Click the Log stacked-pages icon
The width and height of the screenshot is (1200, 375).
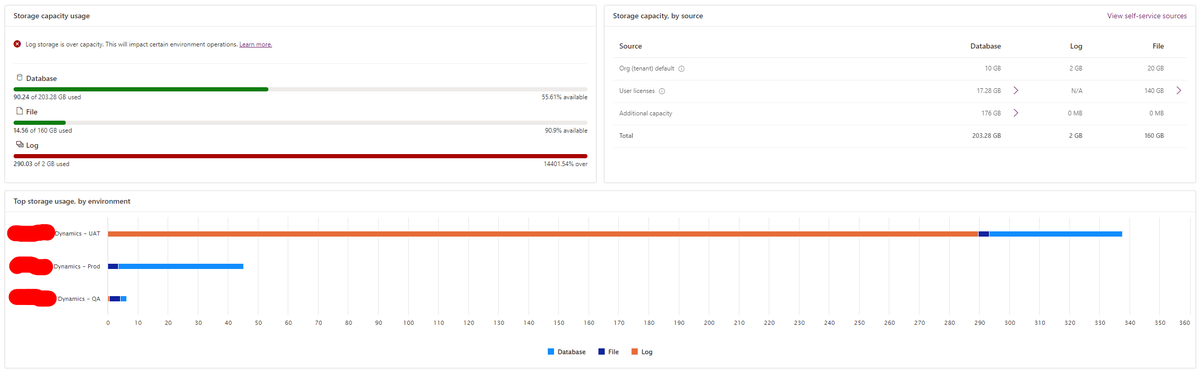pyautogui.click(x=19, y=145)
